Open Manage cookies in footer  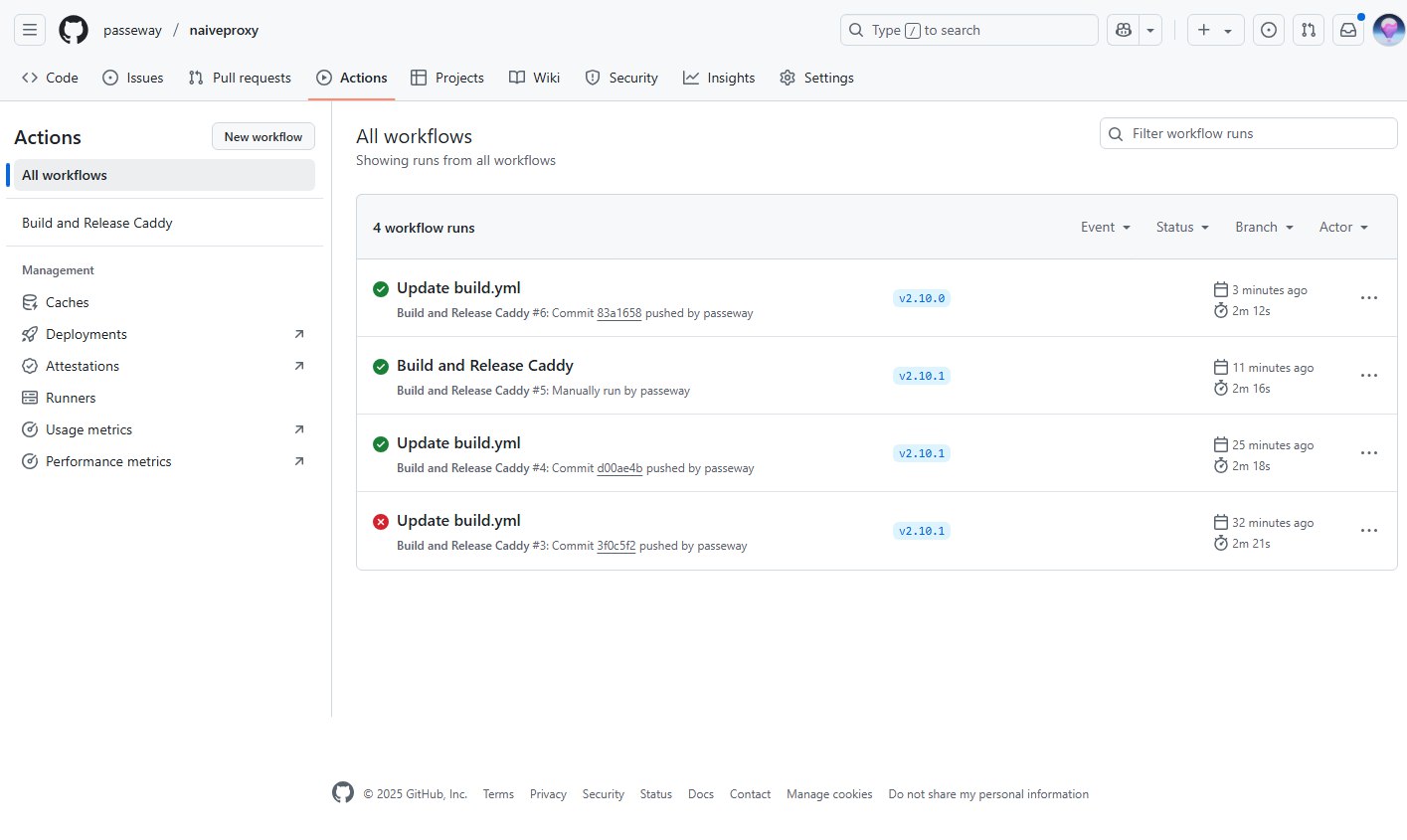point(829,794)
